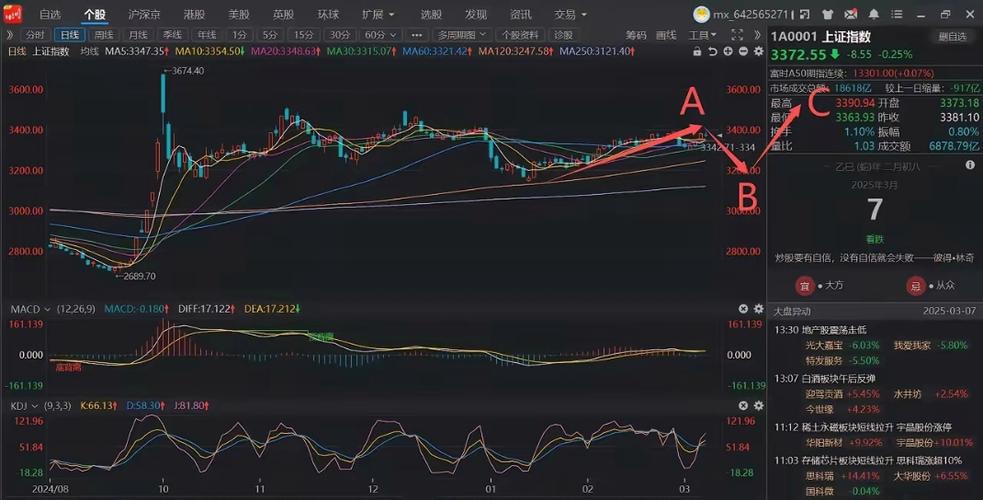Expand the 工具 tools dropdown
The image size is (983, 500).
tap(702, 35)
